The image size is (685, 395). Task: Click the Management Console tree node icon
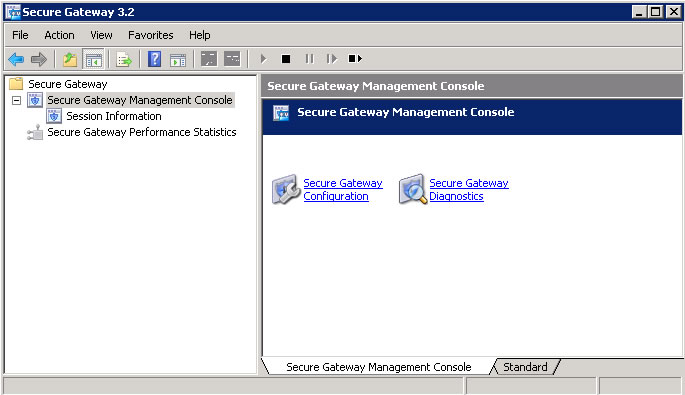[x=35, y=100]
